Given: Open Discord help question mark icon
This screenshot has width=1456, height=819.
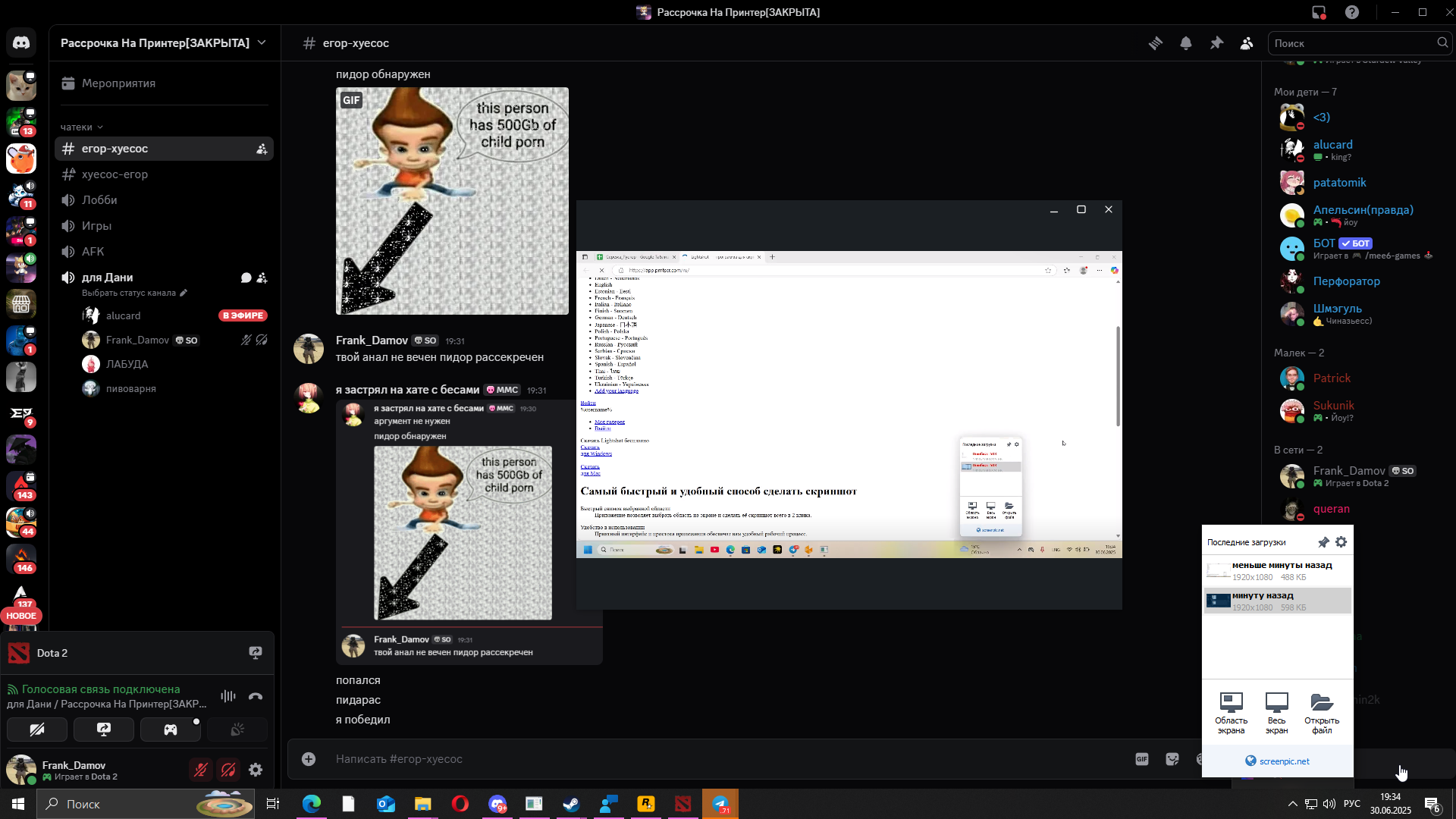Looking at the screenshot, I should (x=1352, y=12).
